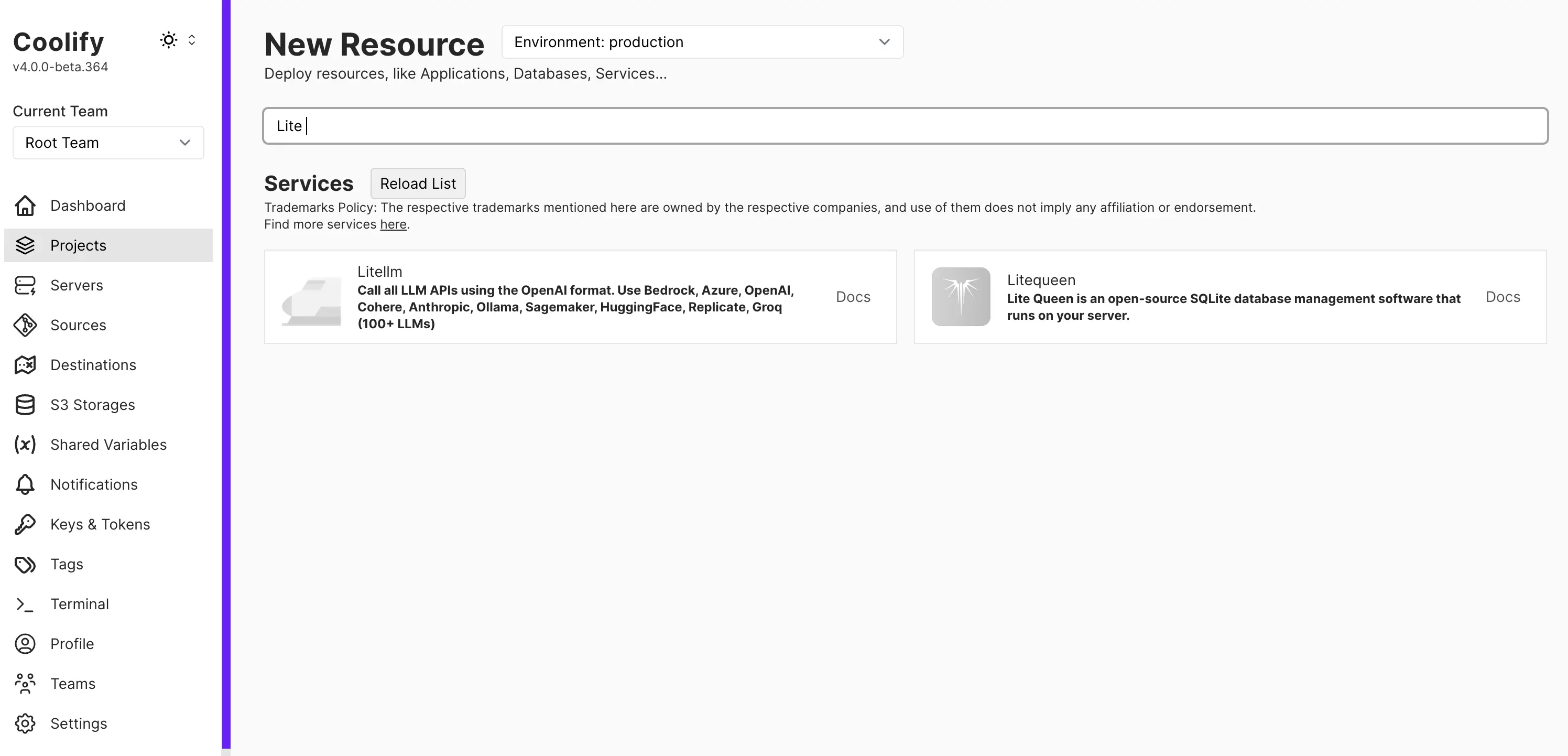Click the Servers icon in sidebar

tap(25, 286)
